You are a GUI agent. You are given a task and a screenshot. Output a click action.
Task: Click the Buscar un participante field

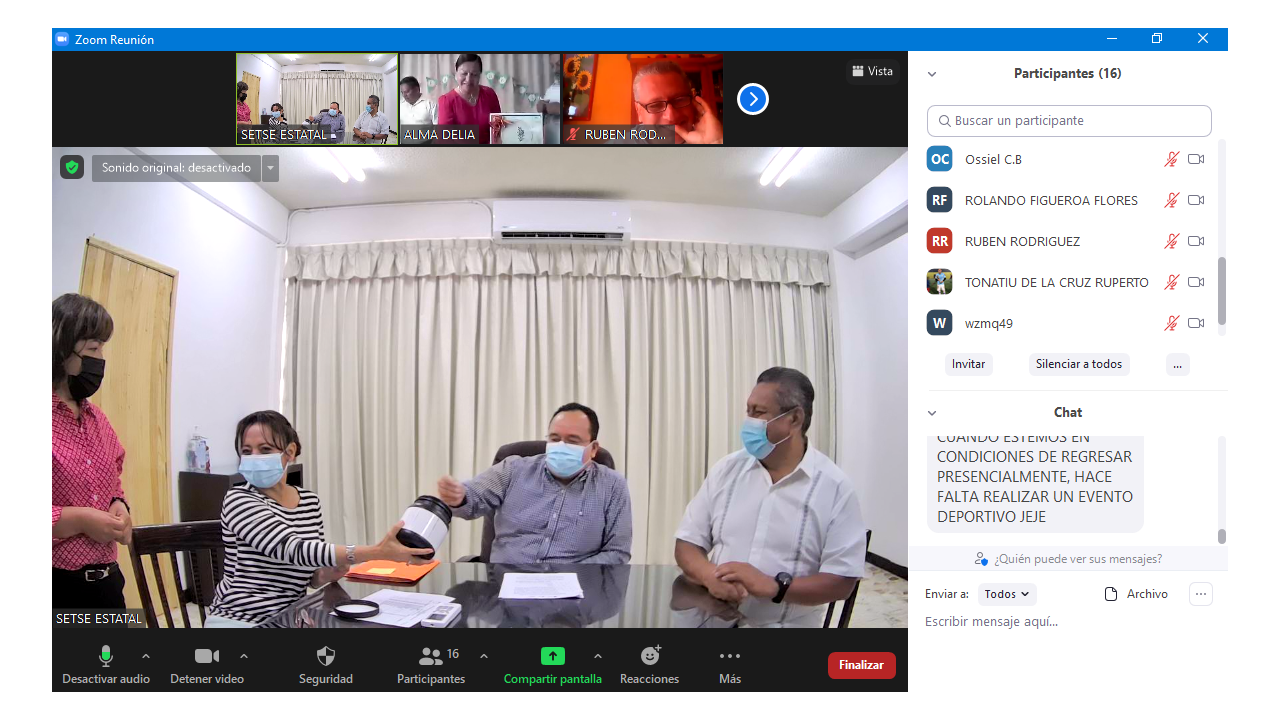[1069, 121]
